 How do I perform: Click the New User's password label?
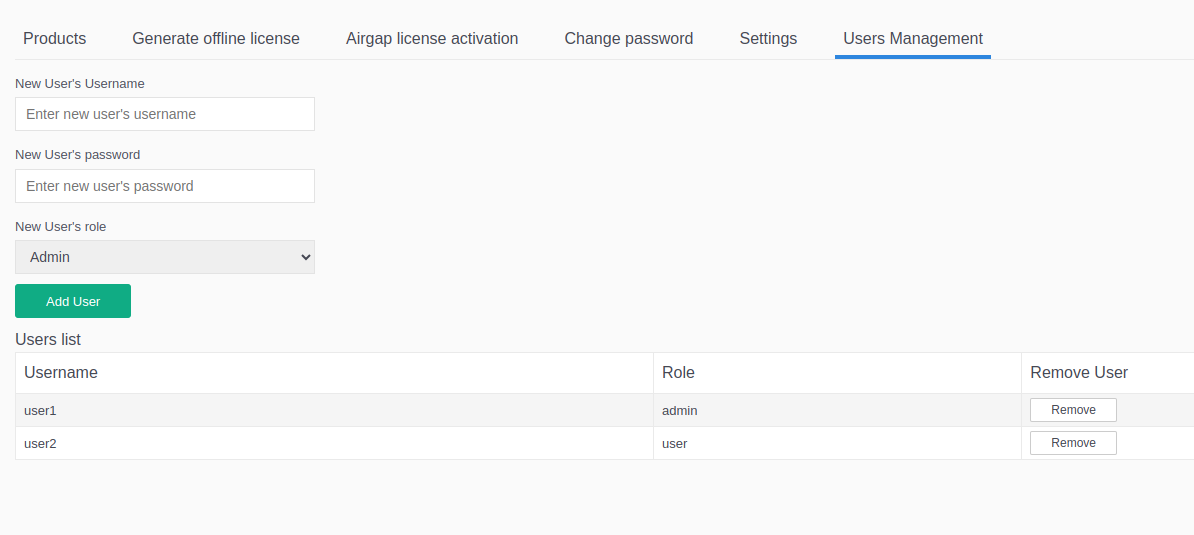pos(78,155)
